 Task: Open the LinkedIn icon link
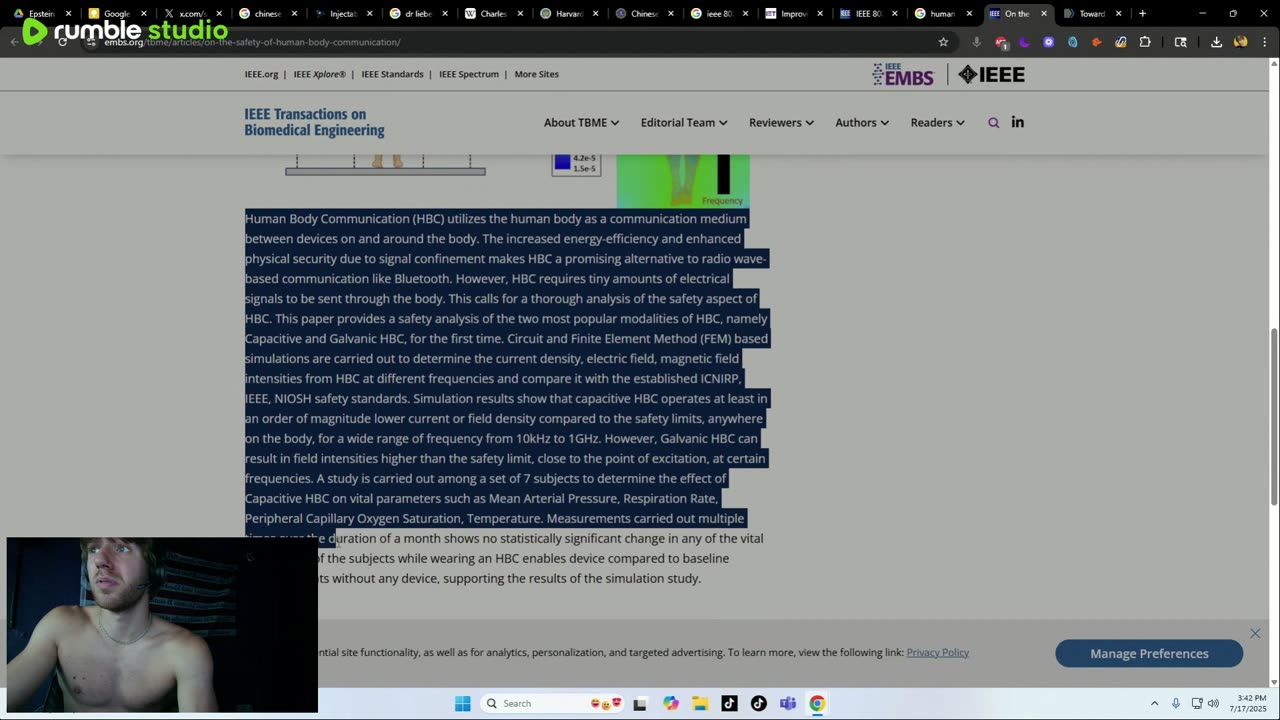1017,122
